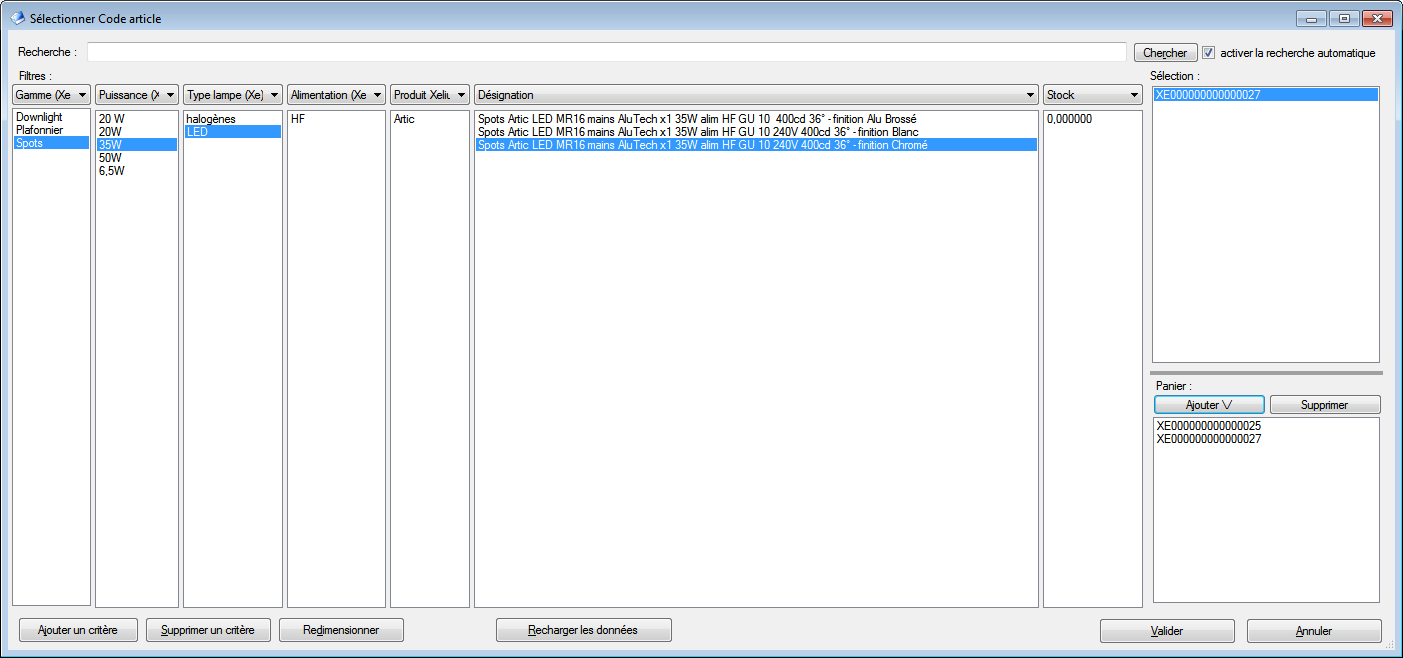Select 6,5W in Puissance list
Viewport: 1403px width, 658px height.
tap(137, 171)
